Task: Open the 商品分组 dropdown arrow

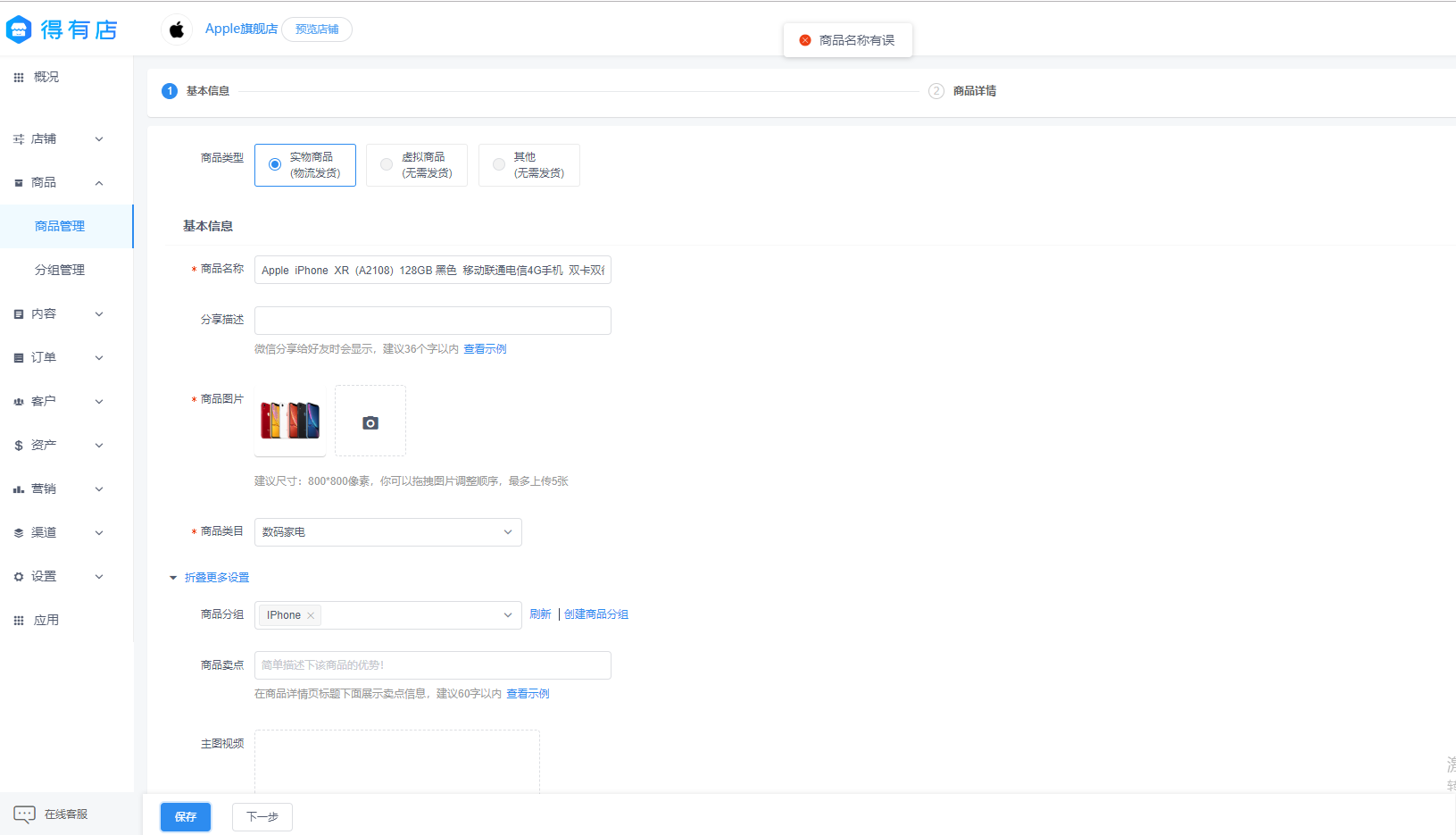Action: coord(508,615)
